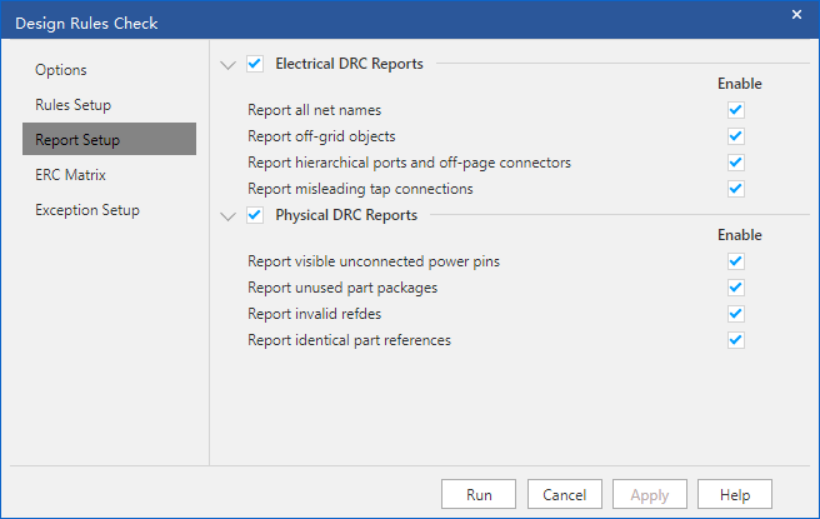Image resolution: width=820 pixels, height=519 pixels.
Task: Toggle Report visible unconnected power pins
Action: [736, 261]
